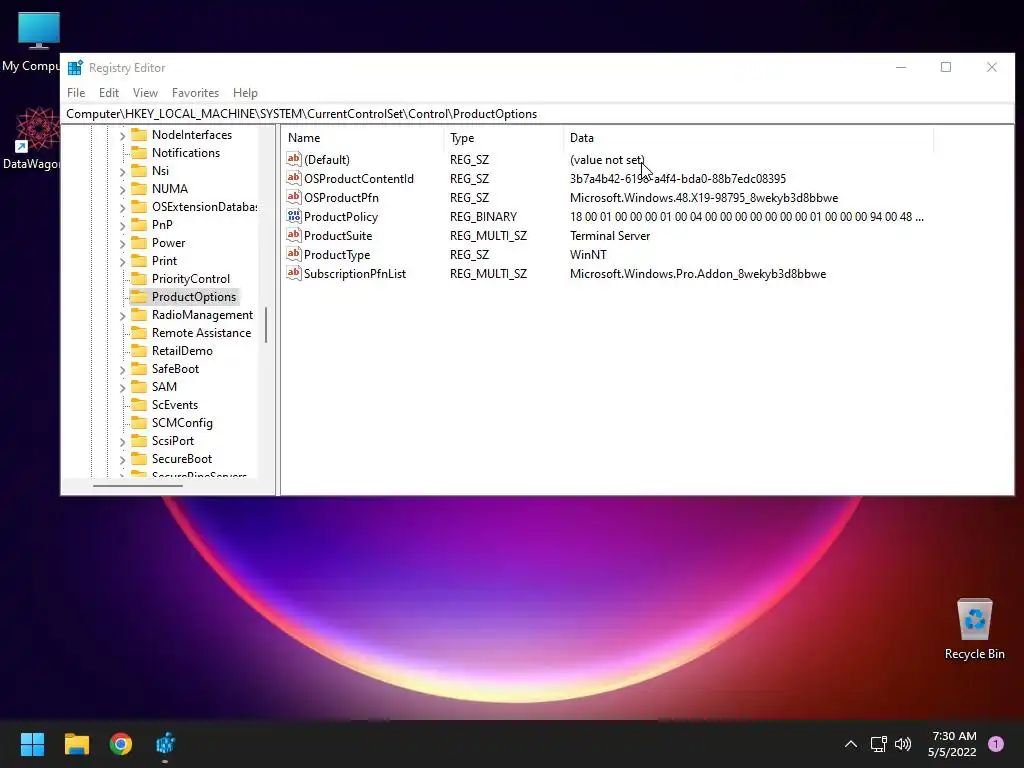
Task: Sort values by the Type column header
Action: [504, 138]
